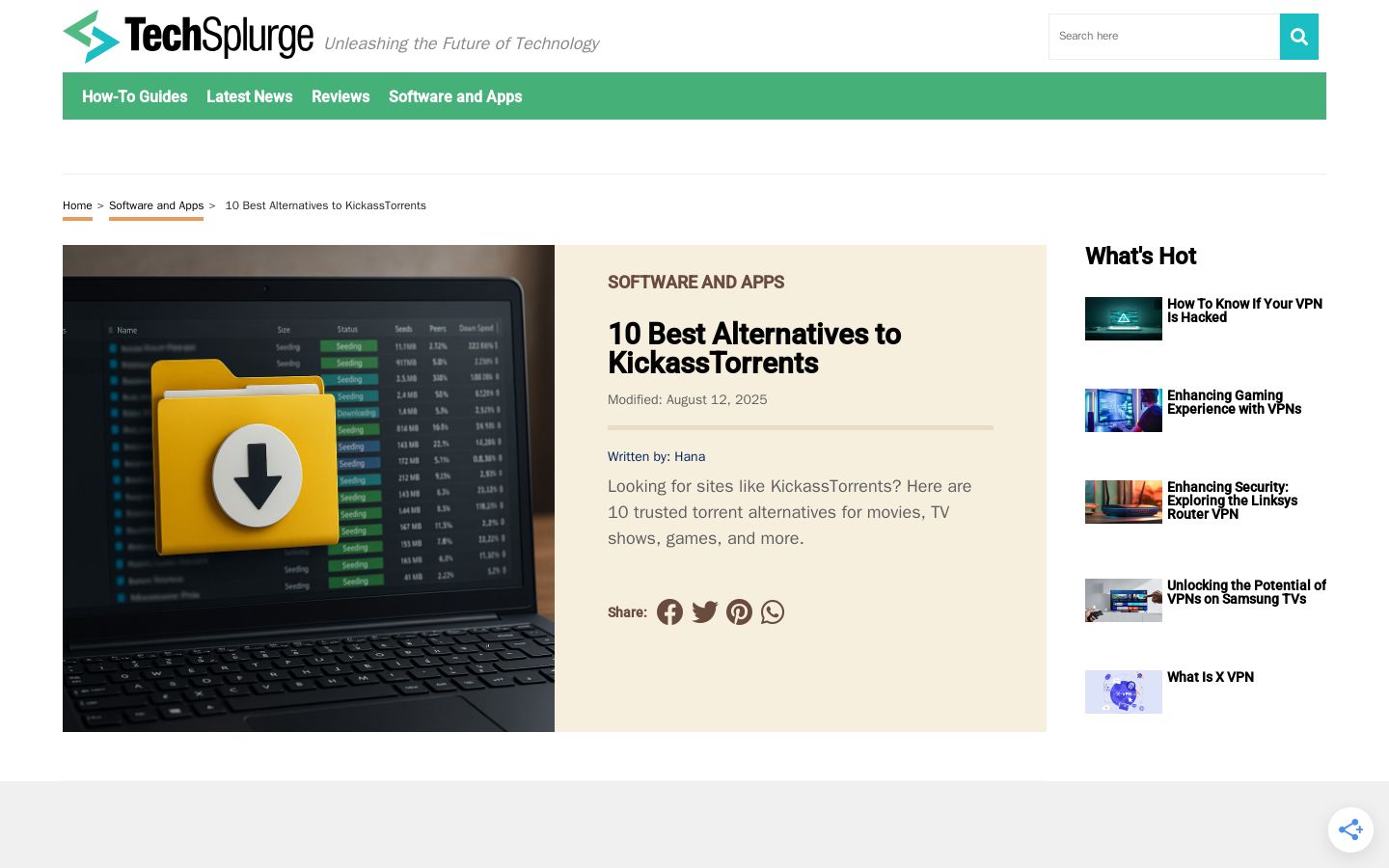
Task: Click the VPN Hacked article thumbnail
Action: [1124, 318]
